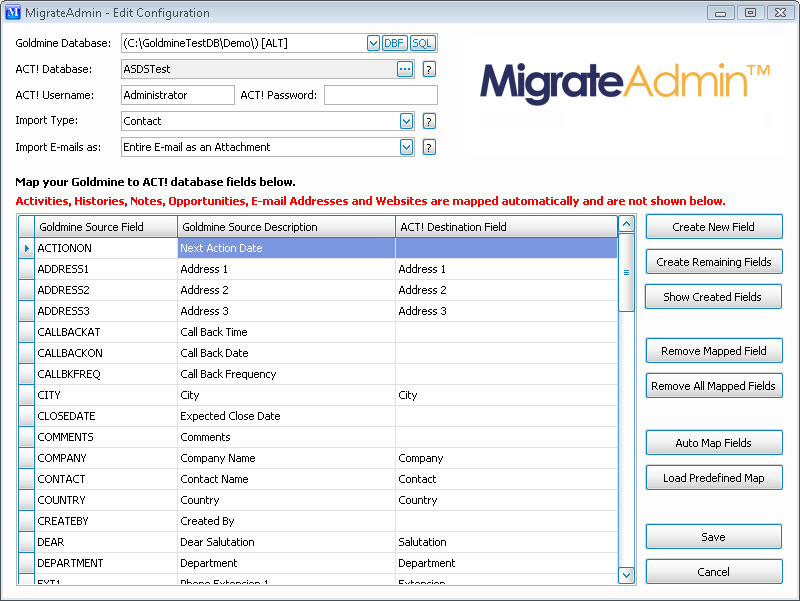Click the Next Action Date description cell
This screenshot has height=601, width=800.
coord(286,248)
